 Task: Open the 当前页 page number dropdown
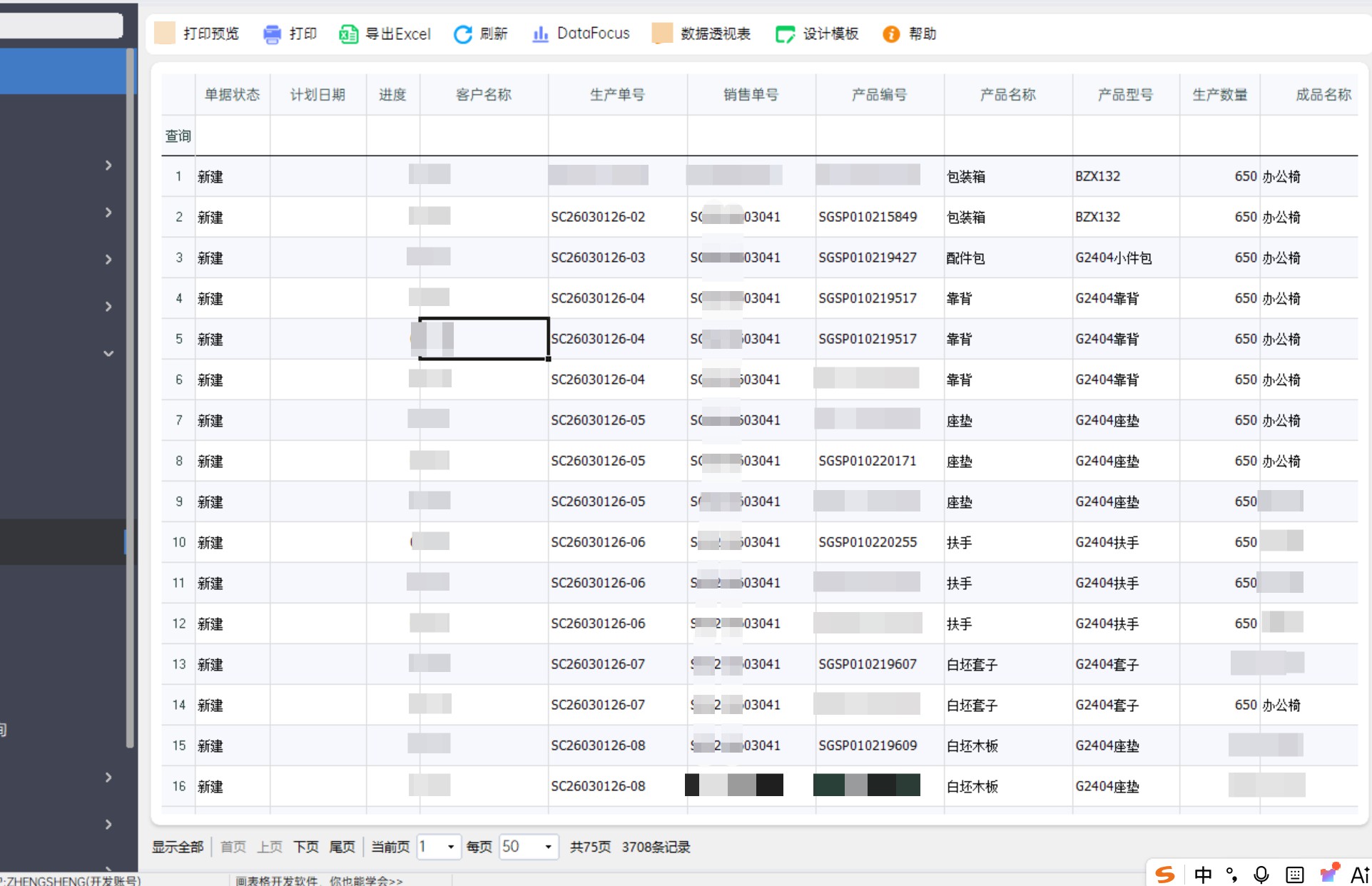click(439, 847)
